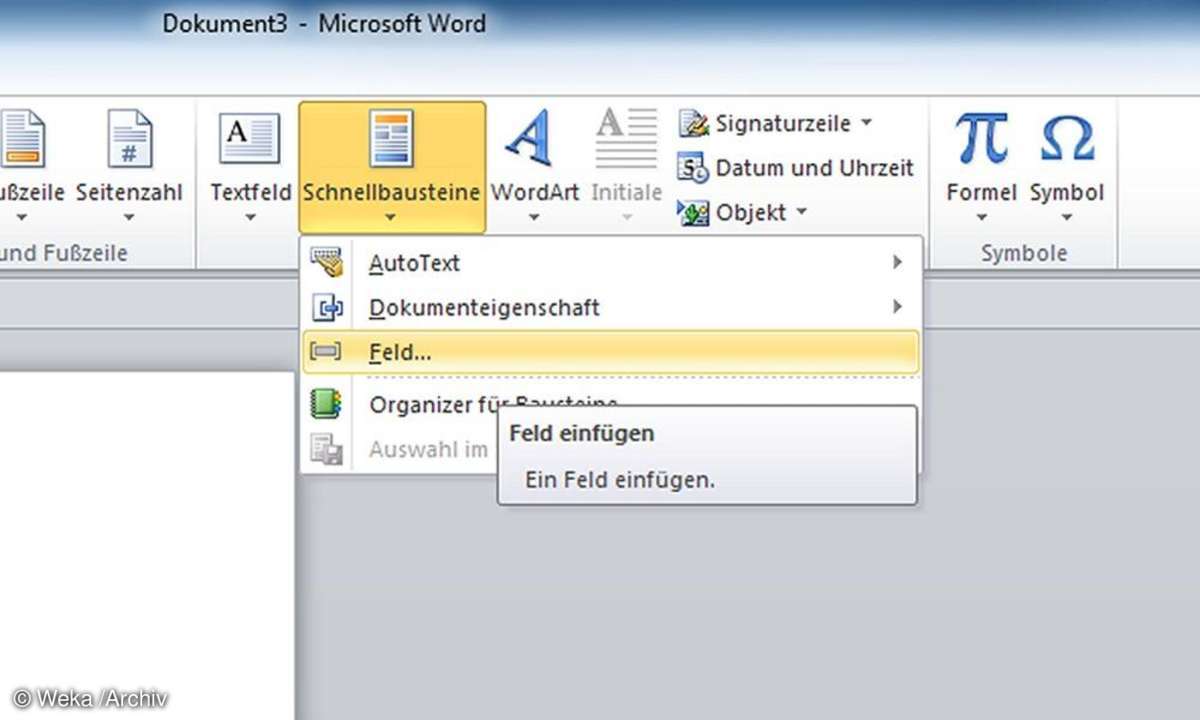Open the Textfeld dropdown arrow
1200x720 pixels.
[250, 217]
